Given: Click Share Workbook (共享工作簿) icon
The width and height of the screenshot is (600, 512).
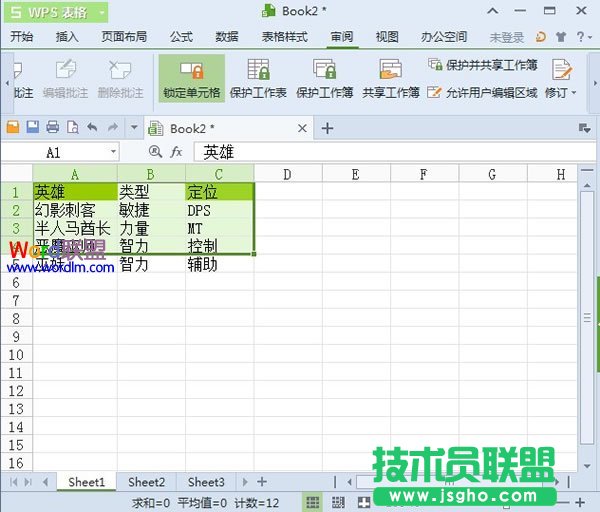Looking at the screenshot, I should [x=391, y=69].
